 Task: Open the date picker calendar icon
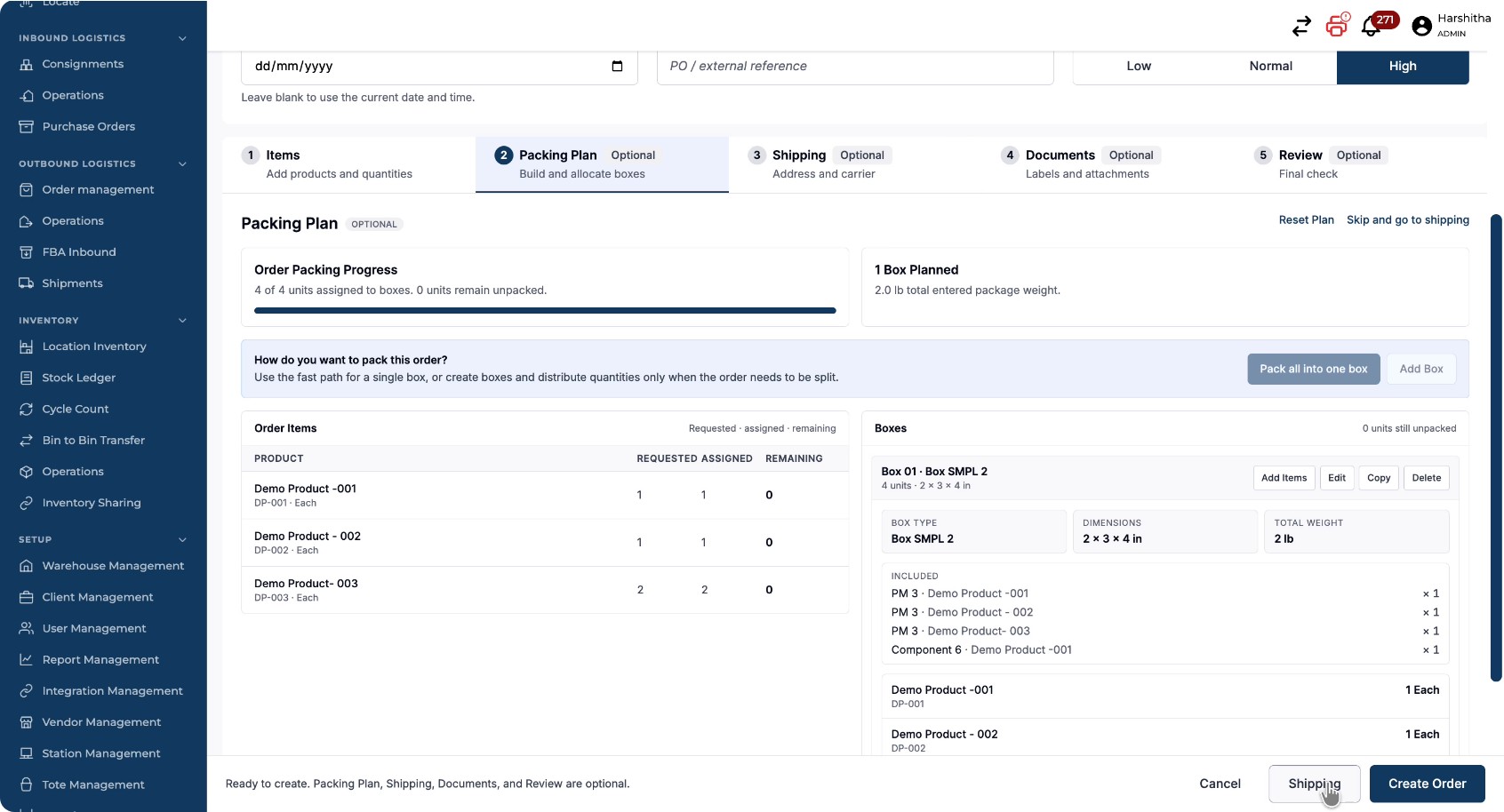617,66
